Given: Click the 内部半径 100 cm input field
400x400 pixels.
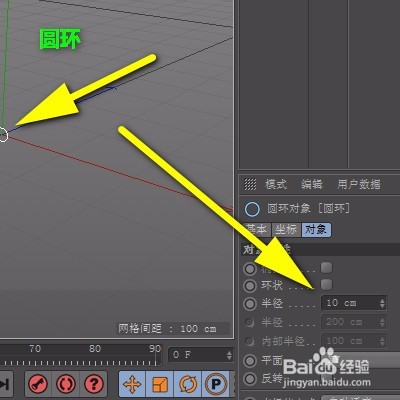Looking at the screenshot, I should [x=354, y=341].
